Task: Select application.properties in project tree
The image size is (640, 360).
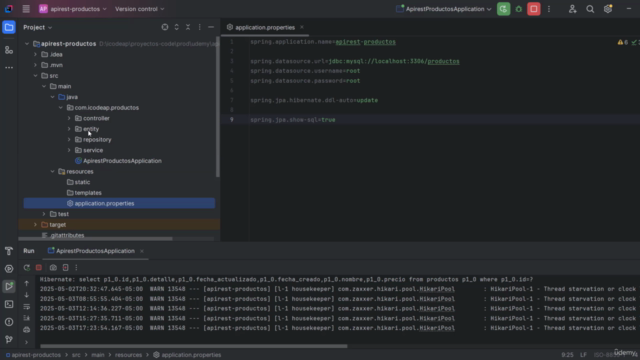Action: [x=119, y=203]
